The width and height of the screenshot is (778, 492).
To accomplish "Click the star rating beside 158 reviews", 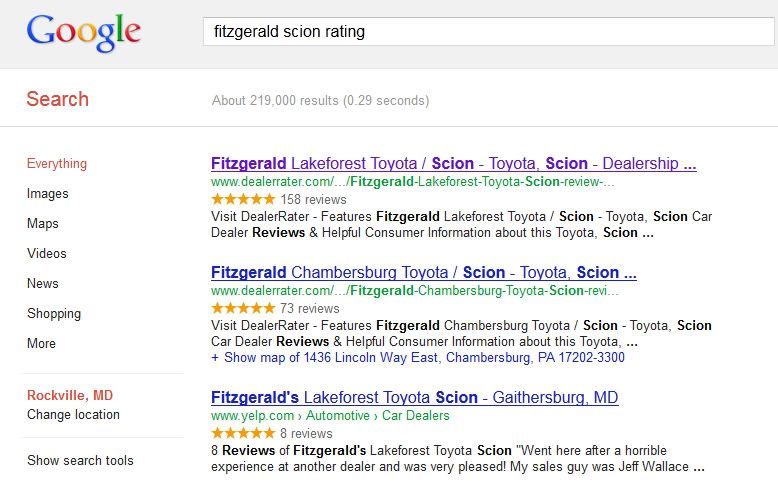I will coord(243,200).
